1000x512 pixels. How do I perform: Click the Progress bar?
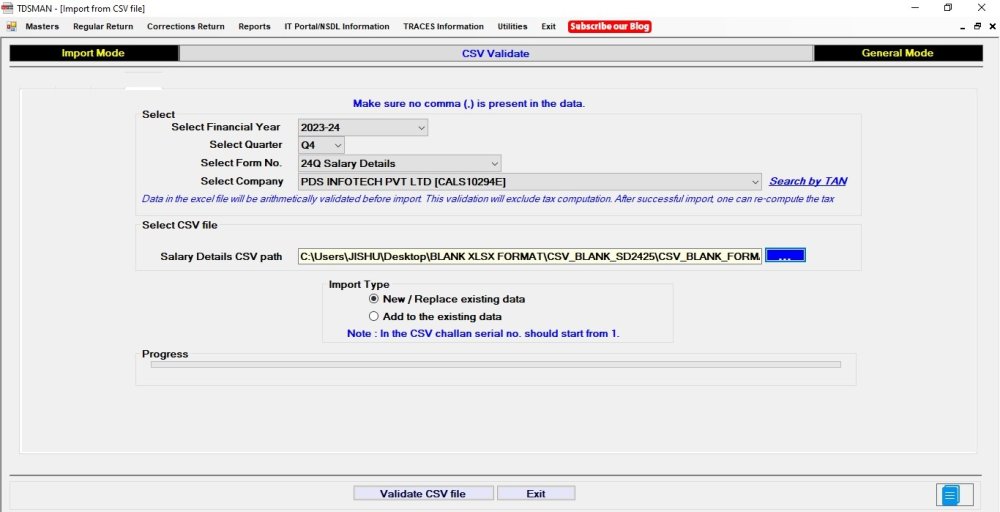(496, 365)
